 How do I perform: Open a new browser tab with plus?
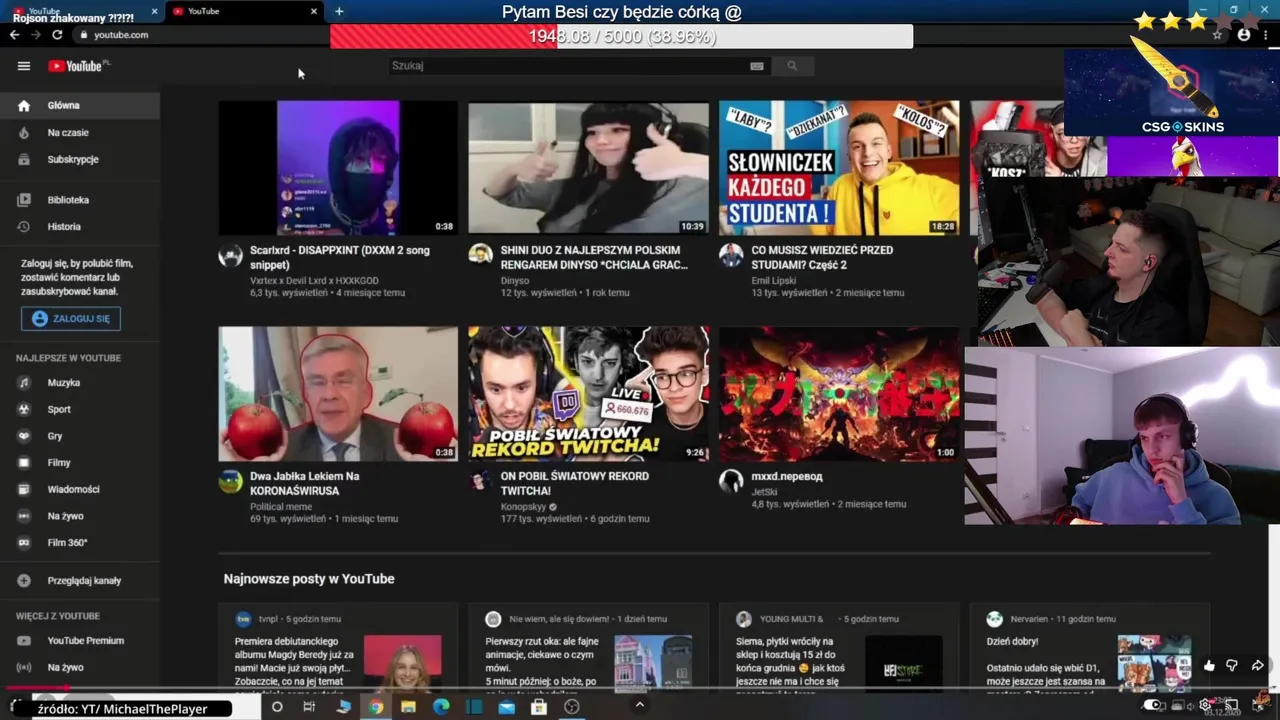pos(339,12)
